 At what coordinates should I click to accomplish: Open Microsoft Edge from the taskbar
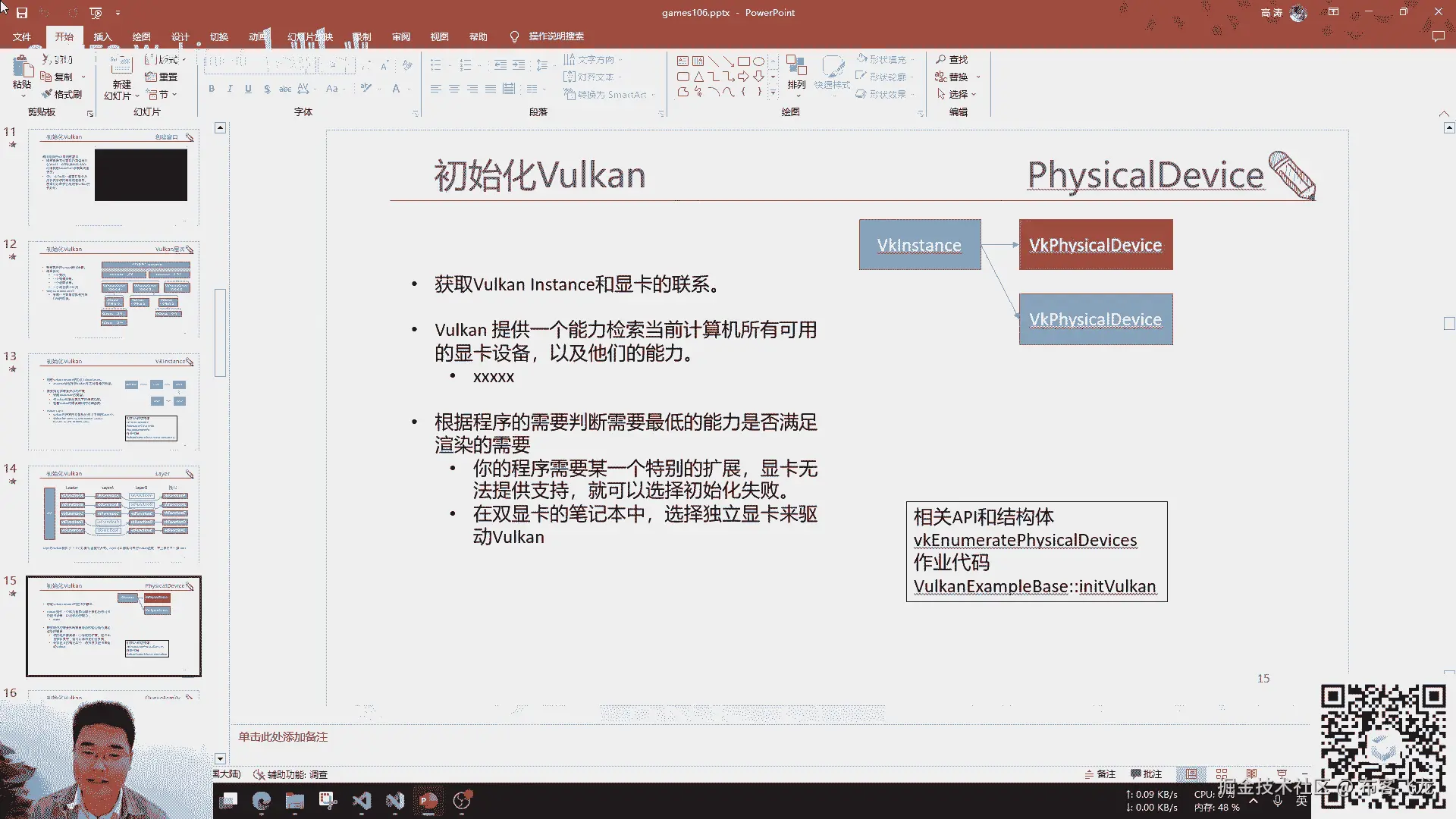click(262, 801)
